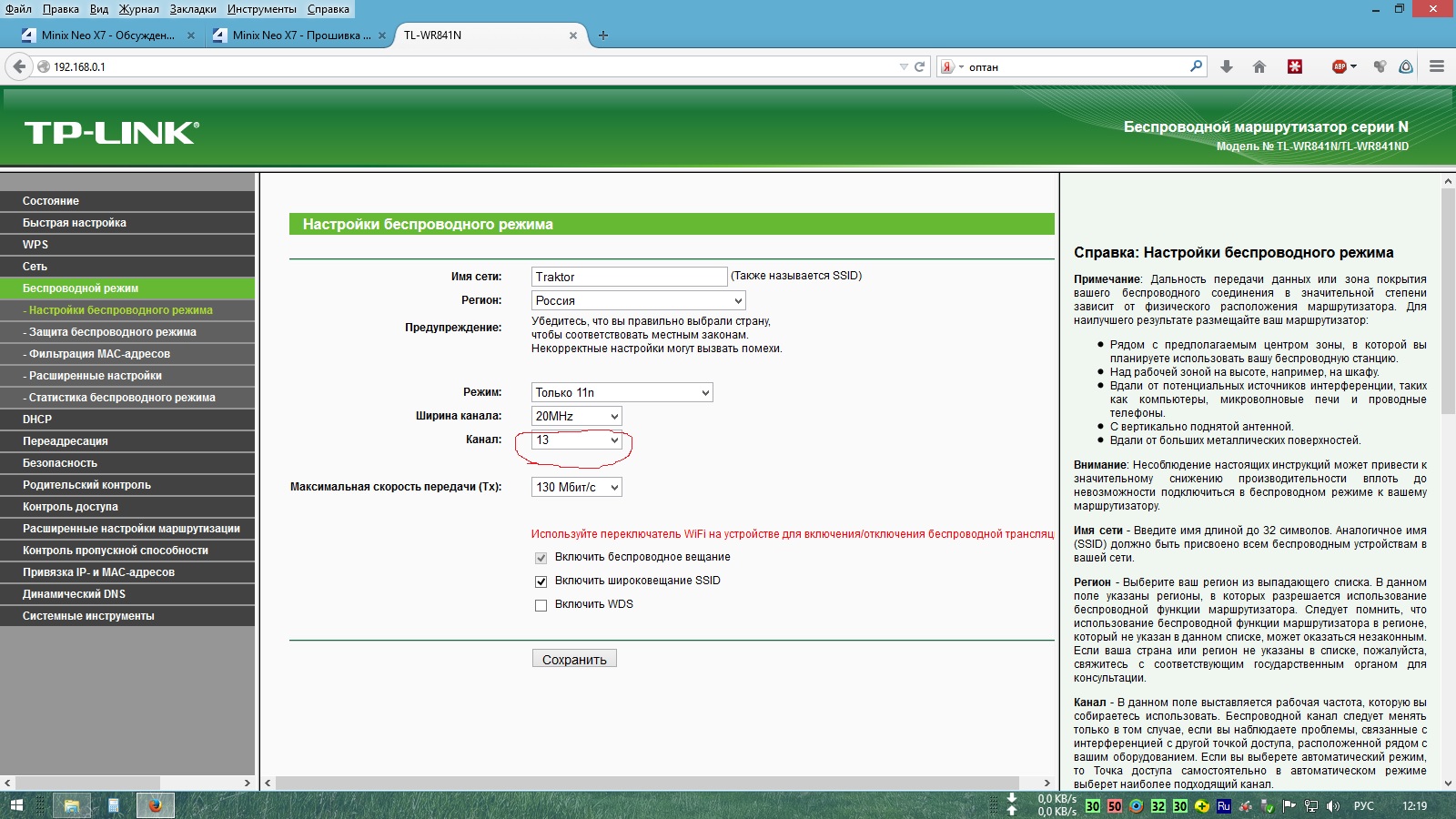Toggle the 'Включить широковещание SSID' checkbox
This screenshot has height=819, width=1456.
pos(541,581)
